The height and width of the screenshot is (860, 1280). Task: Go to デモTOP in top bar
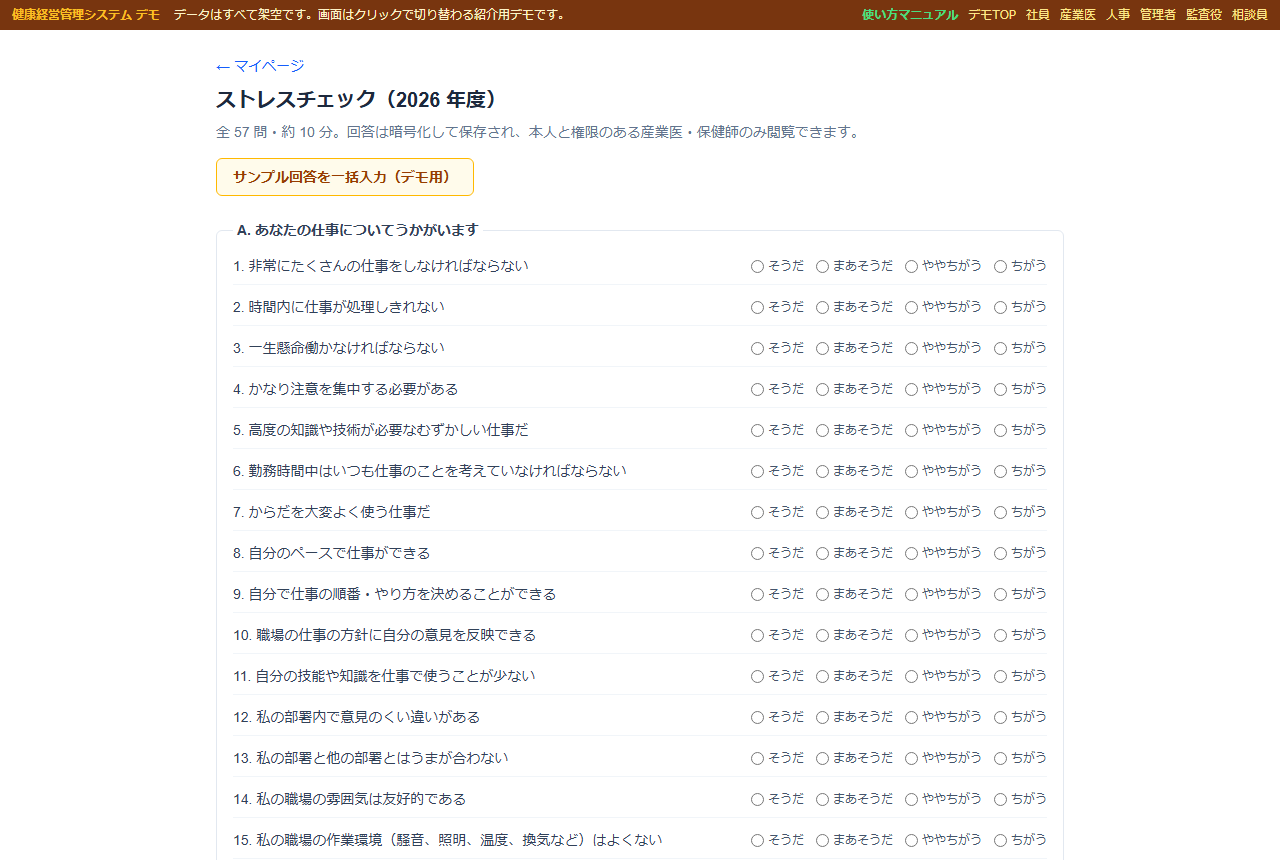coord(991,15)
